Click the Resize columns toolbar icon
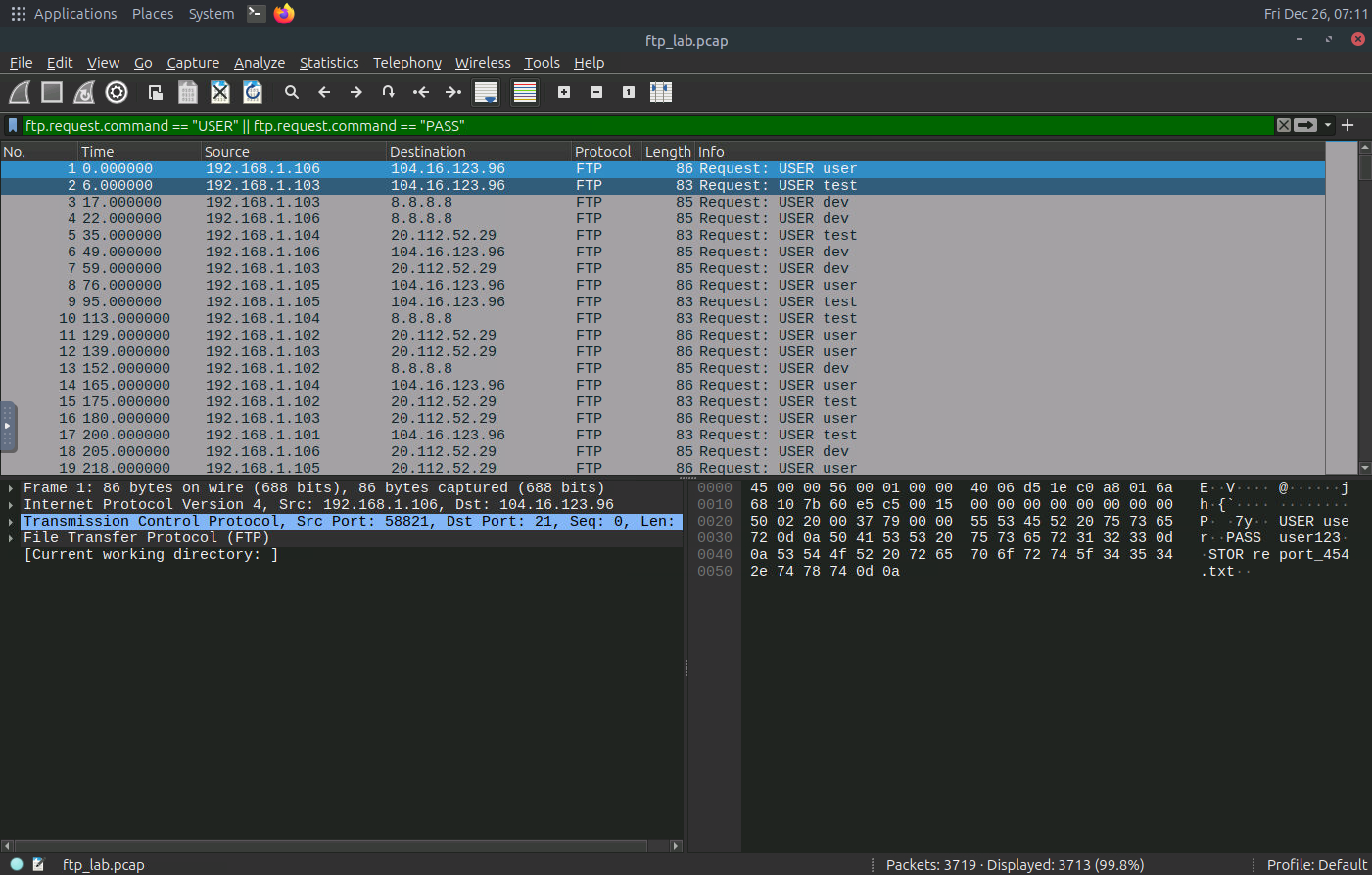 tap(661, 92)
